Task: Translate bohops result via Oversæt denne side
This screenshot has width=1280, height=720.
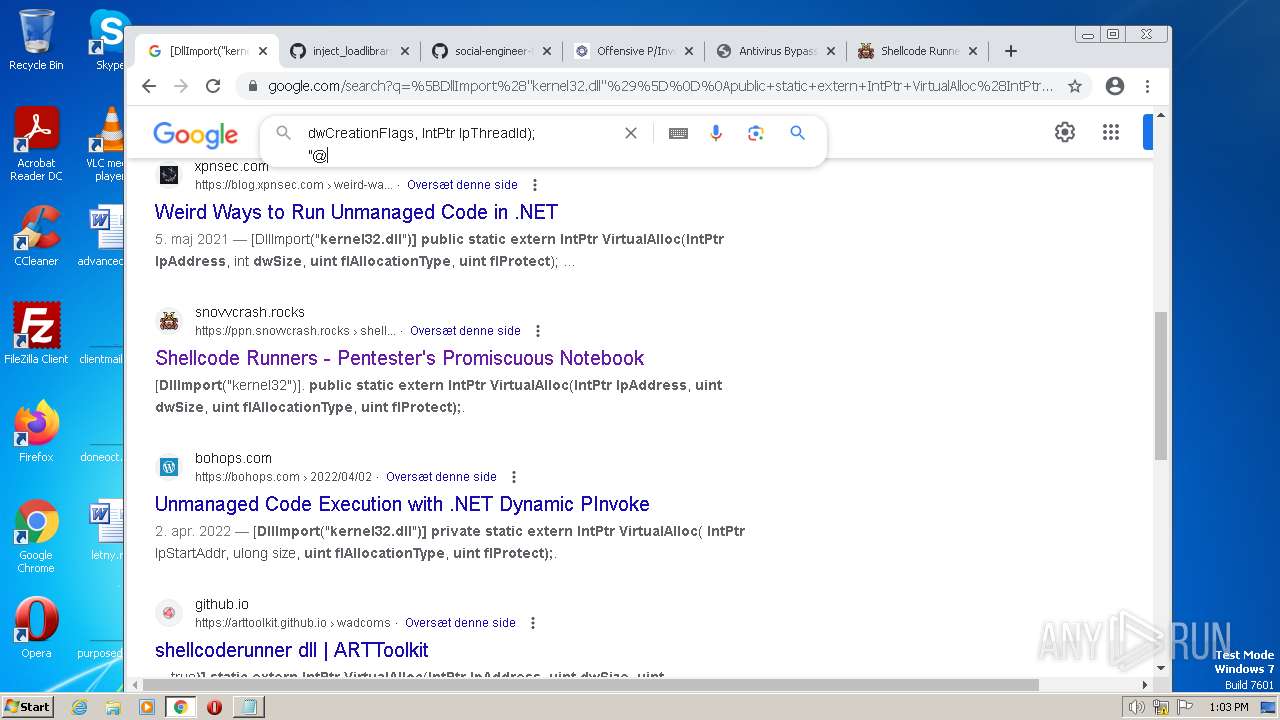Action: pos(441,477)
